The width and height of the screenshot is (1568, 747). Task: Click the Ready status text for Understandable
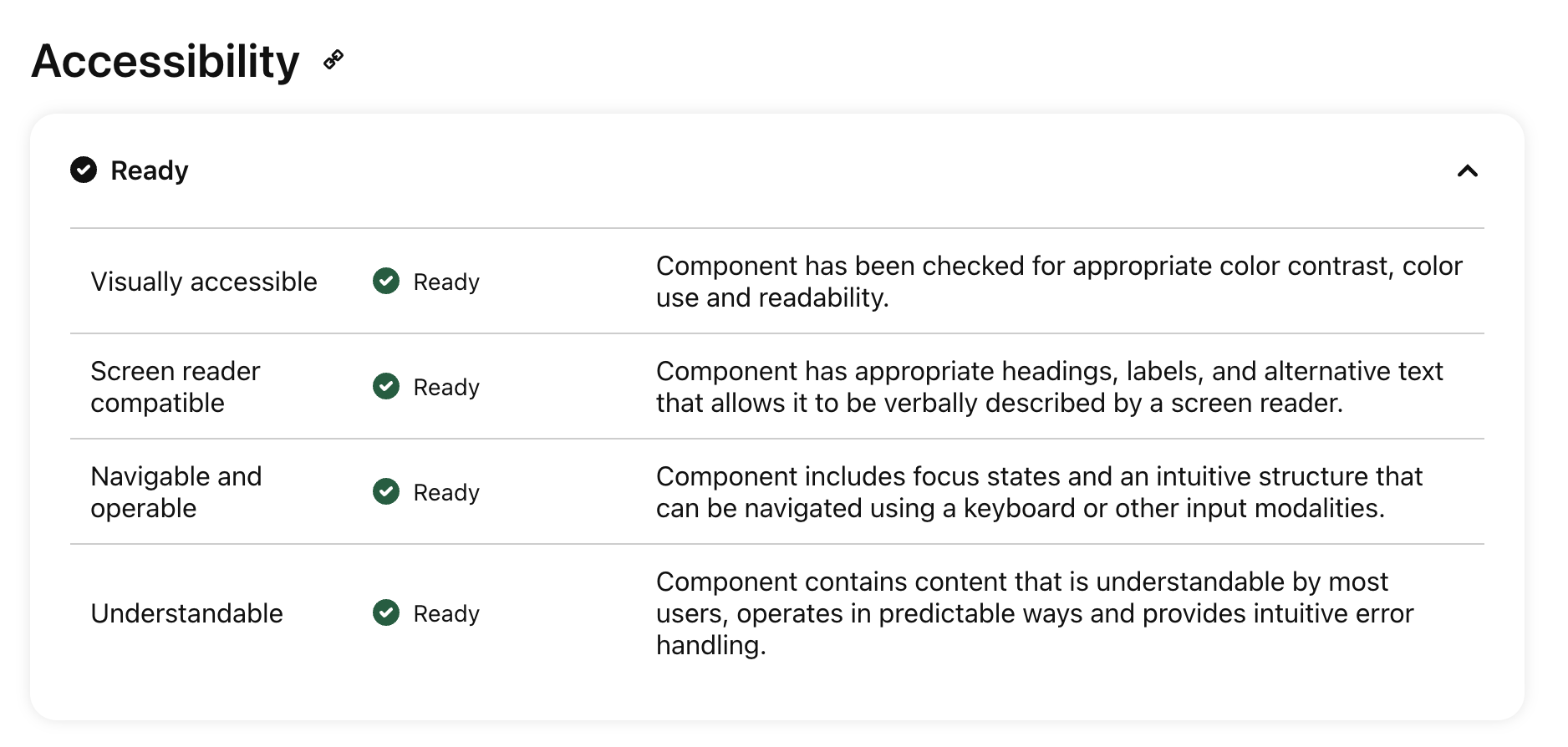(x=446, y=614)
